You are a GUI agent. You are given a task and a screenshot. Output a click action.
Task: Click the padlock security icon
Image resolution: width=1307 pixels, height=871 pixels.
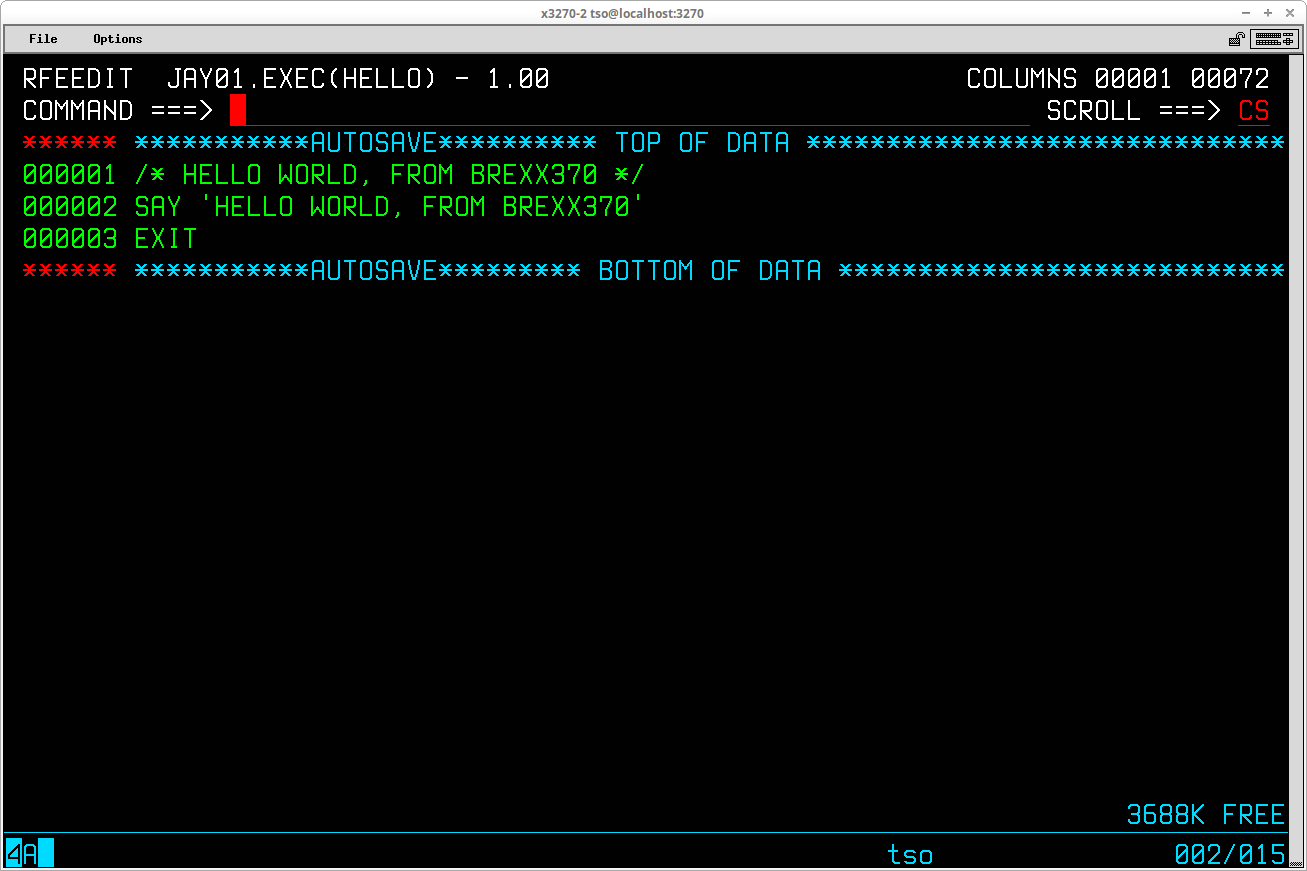1237,39
